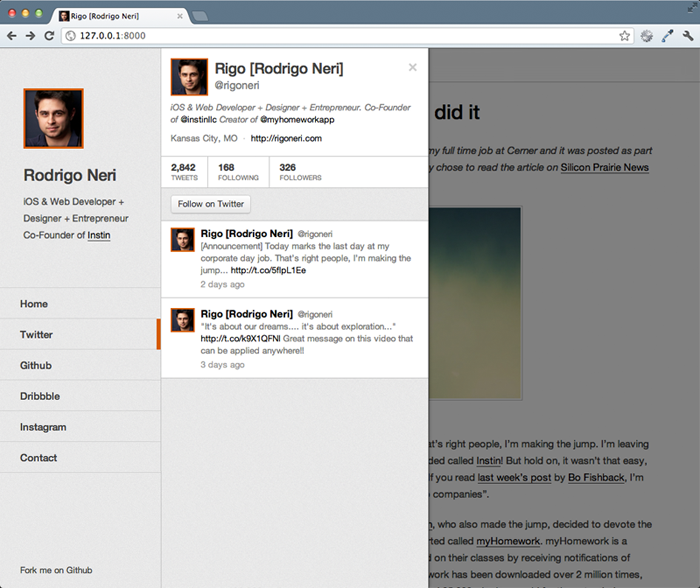Click avatar on the dreams tweet
The width and height of the screenshot is (700, 588).
click(x=183, y=320)
